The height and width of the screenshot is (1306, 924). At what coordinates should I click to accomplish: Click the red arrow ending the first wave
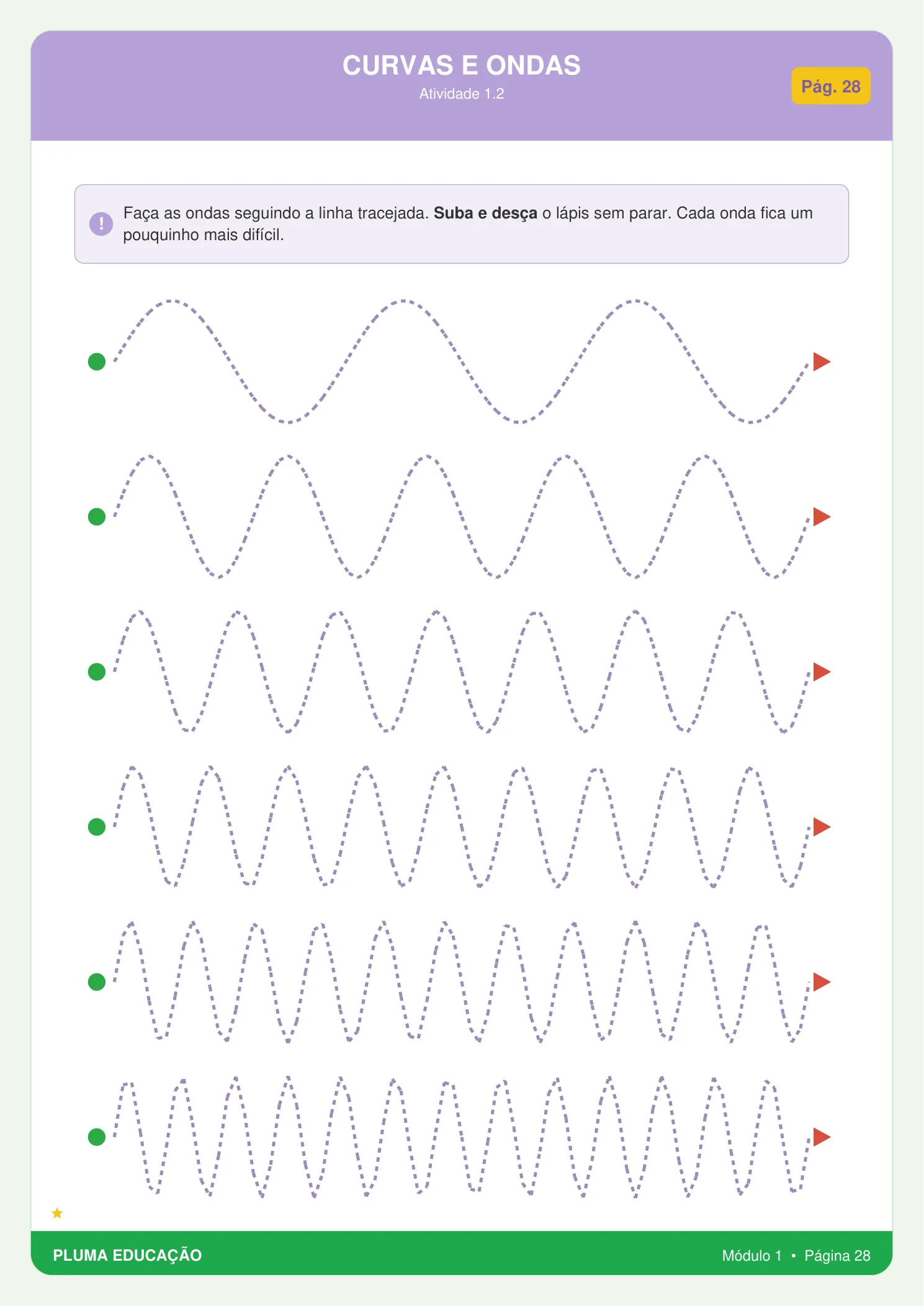tap(821, 362)
